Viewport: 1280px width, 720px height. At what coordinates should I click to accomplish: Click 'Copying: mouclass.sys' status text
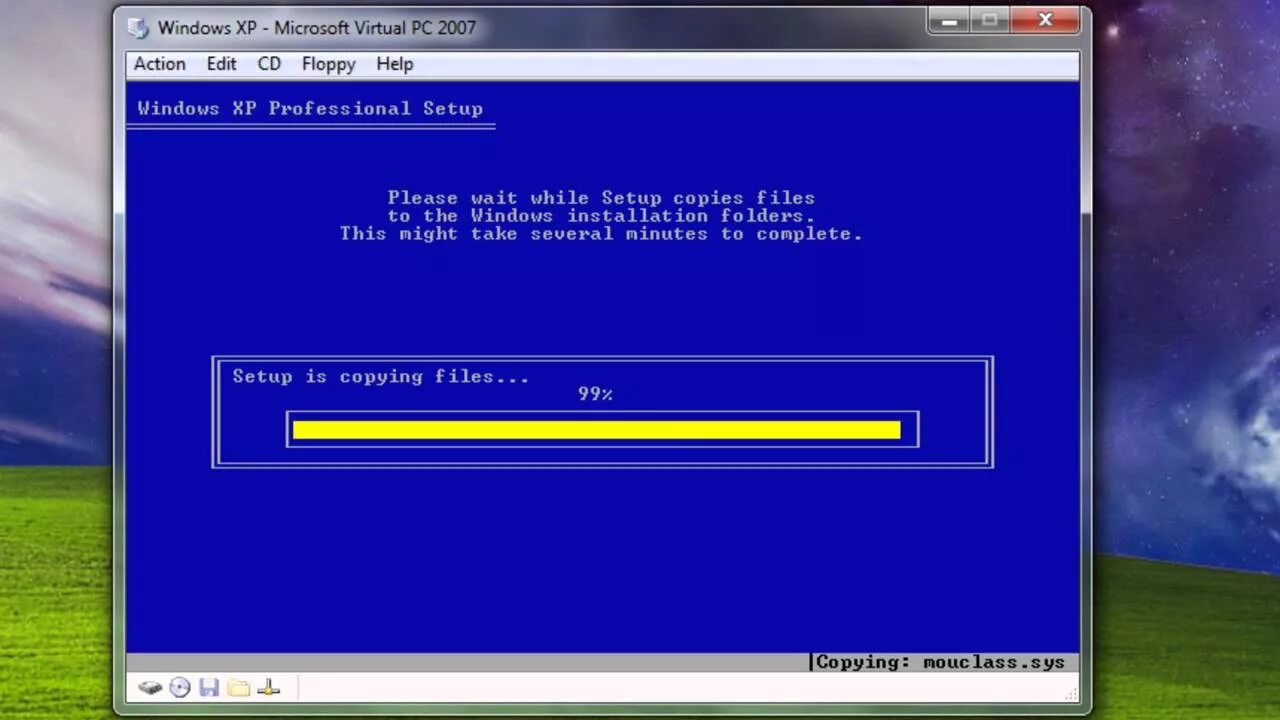(x=940, y=662)
